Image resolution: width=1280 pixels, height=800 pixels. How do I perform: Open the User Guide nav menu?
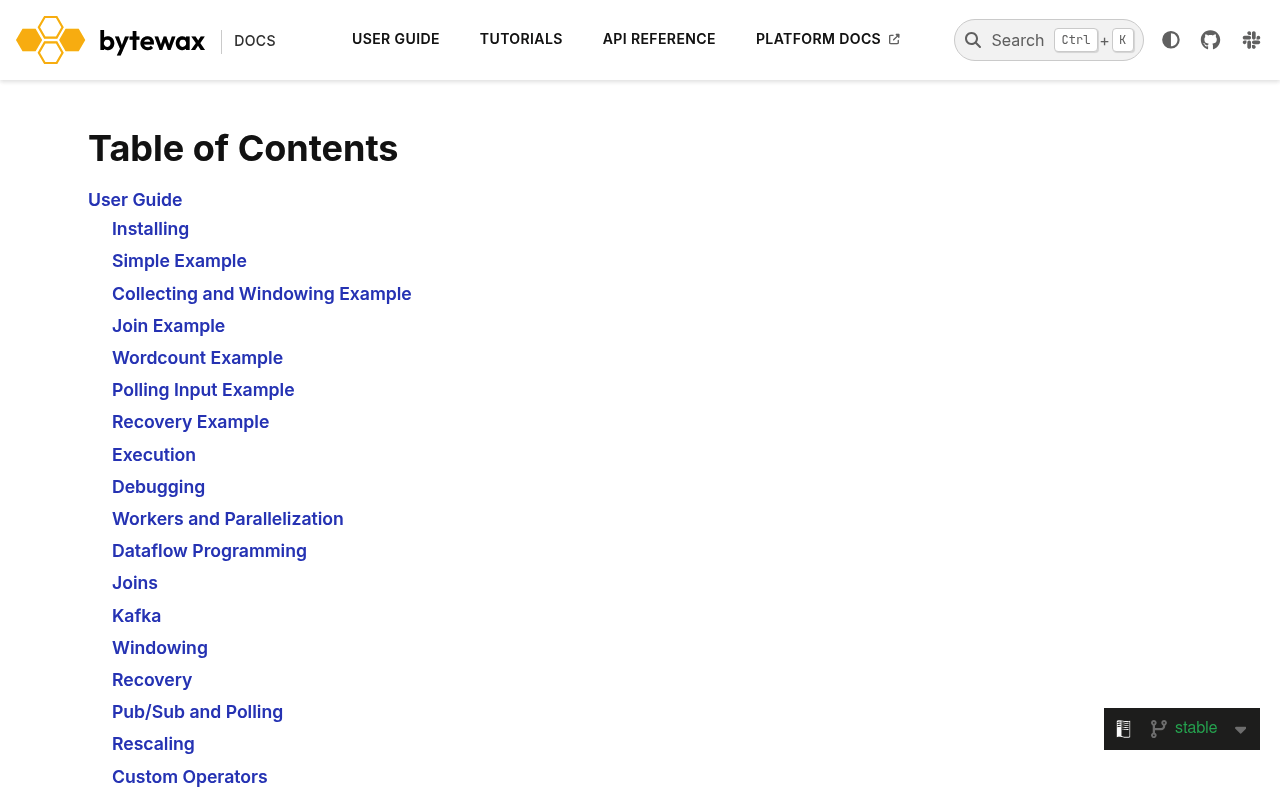[396, 39]
